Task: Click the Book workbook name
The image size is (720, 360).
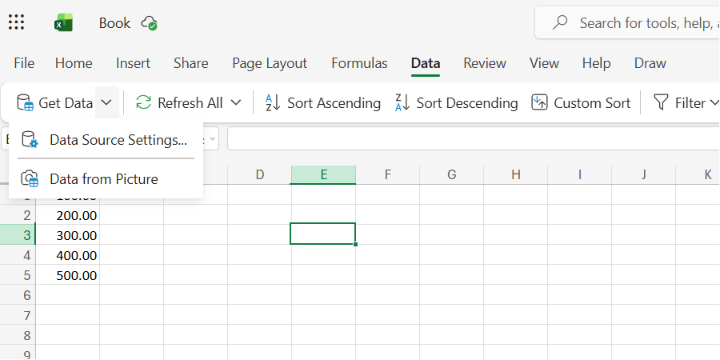Action: (115, 23)
